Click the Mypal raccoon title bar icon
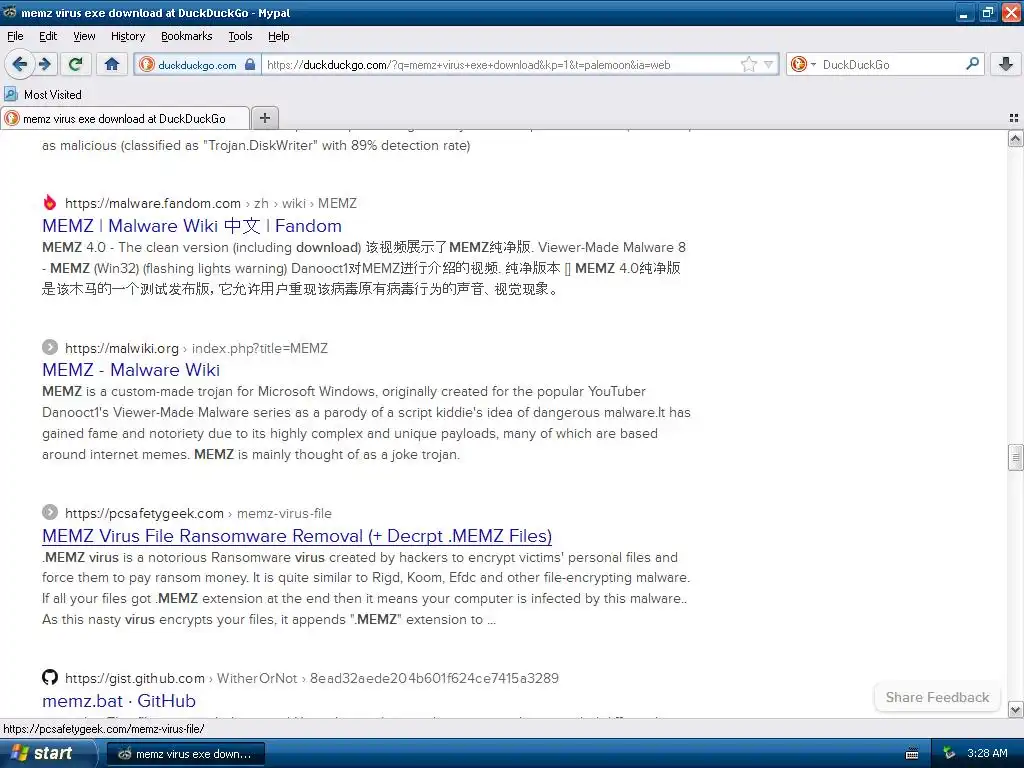The height and width of the screenshot is (768, 1024). pyautogui.click(x=10, y=12)
